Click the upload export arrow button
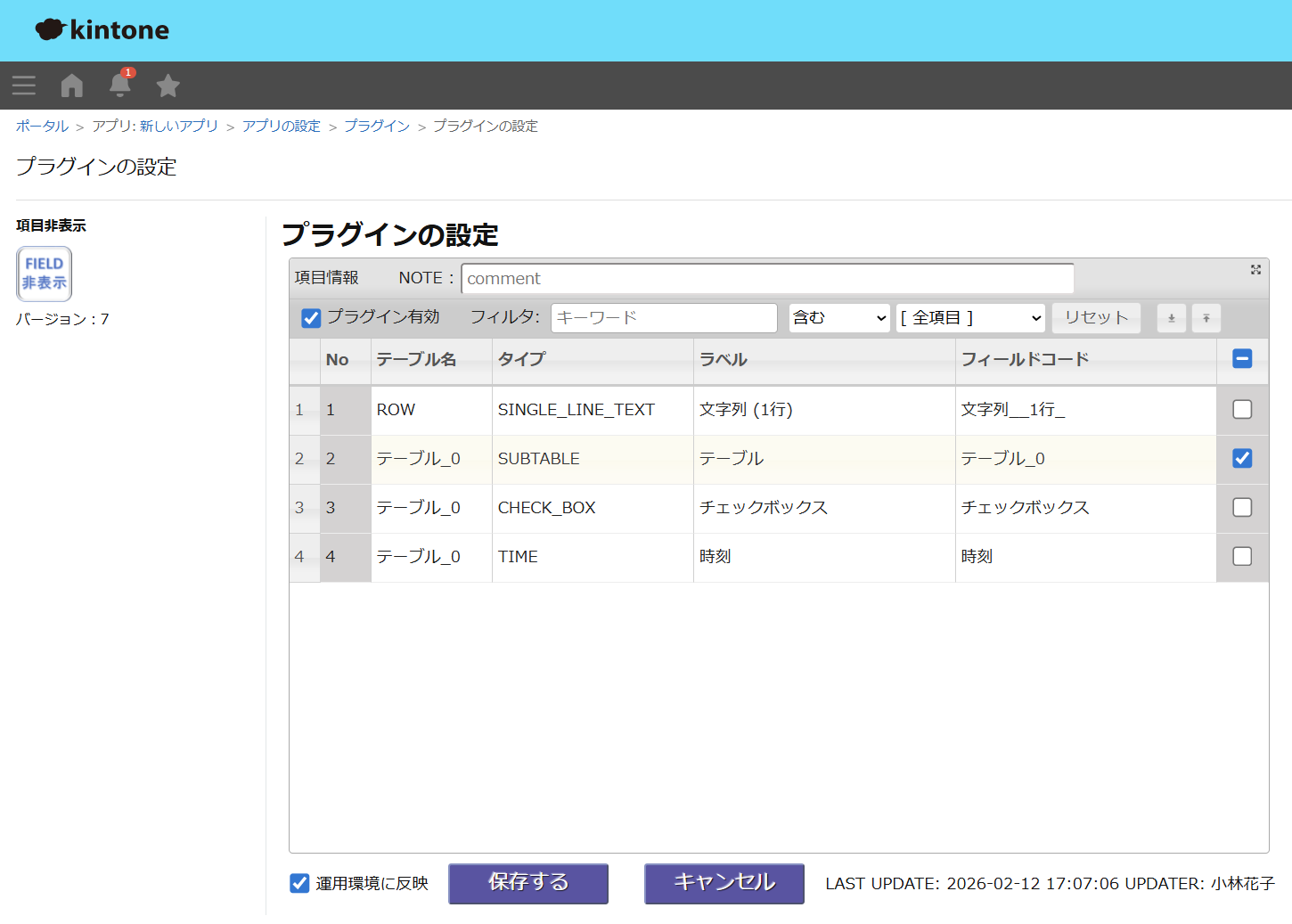 (x=1206, y=318)
